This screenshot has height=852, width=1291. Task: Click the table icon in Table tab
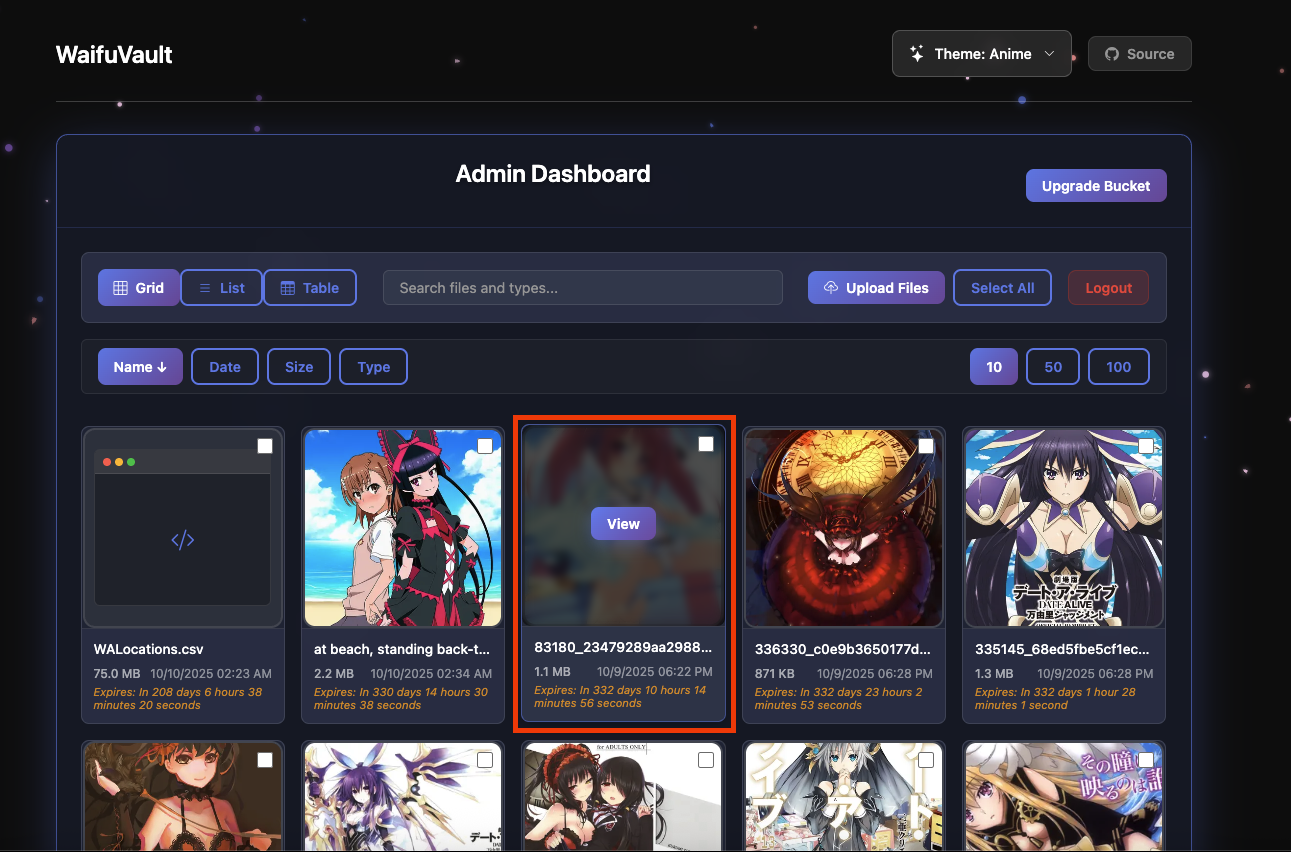pyautogui.click(x=288, y=288)
